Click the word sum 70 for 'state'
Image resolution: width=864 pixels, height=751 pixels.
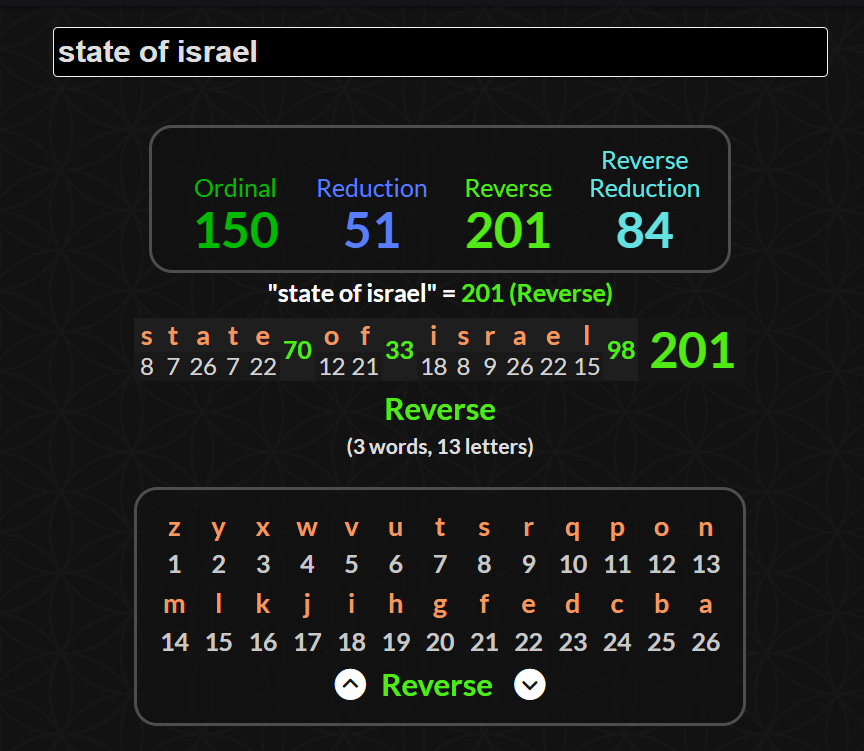coord(298,350)
